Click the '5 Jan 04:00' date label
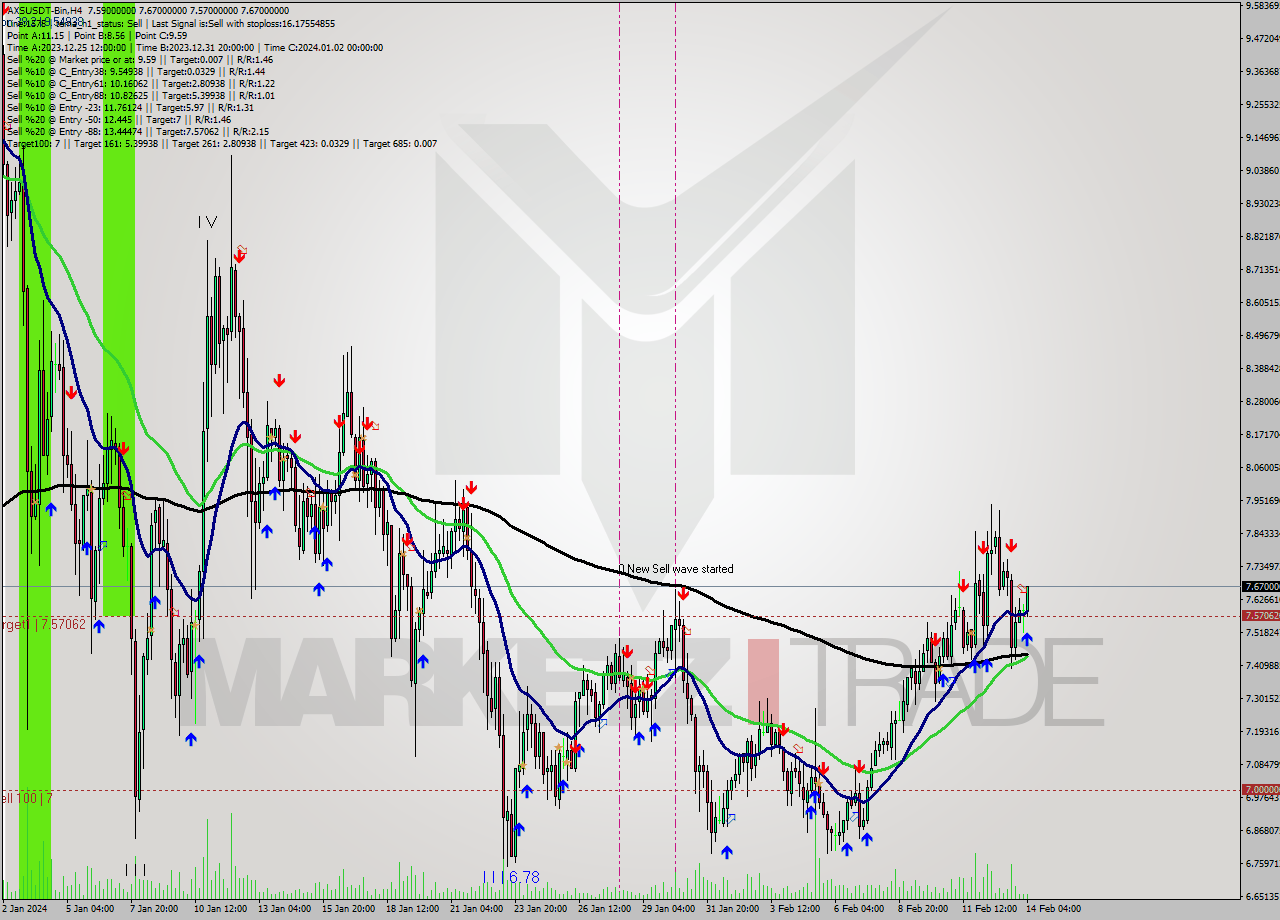Screen dimensions: 1280x920 89,909
